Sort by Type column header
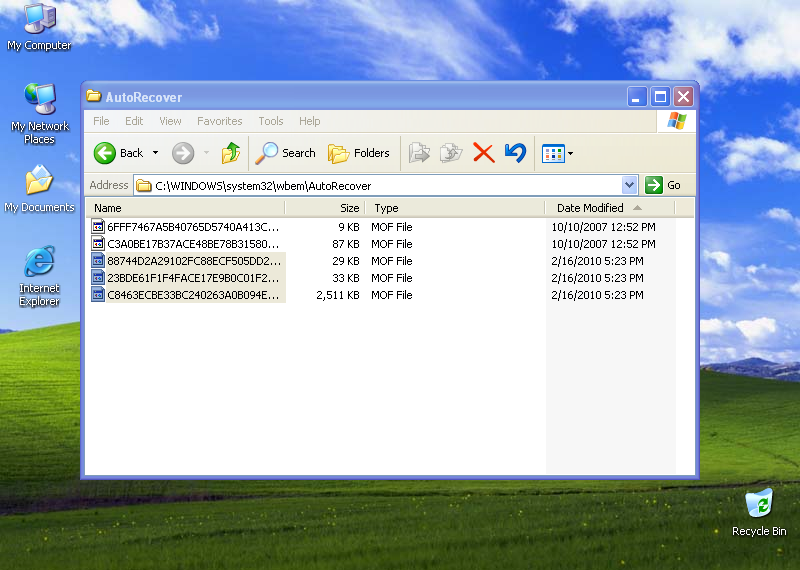800x570 pixels. coord(455,208)
